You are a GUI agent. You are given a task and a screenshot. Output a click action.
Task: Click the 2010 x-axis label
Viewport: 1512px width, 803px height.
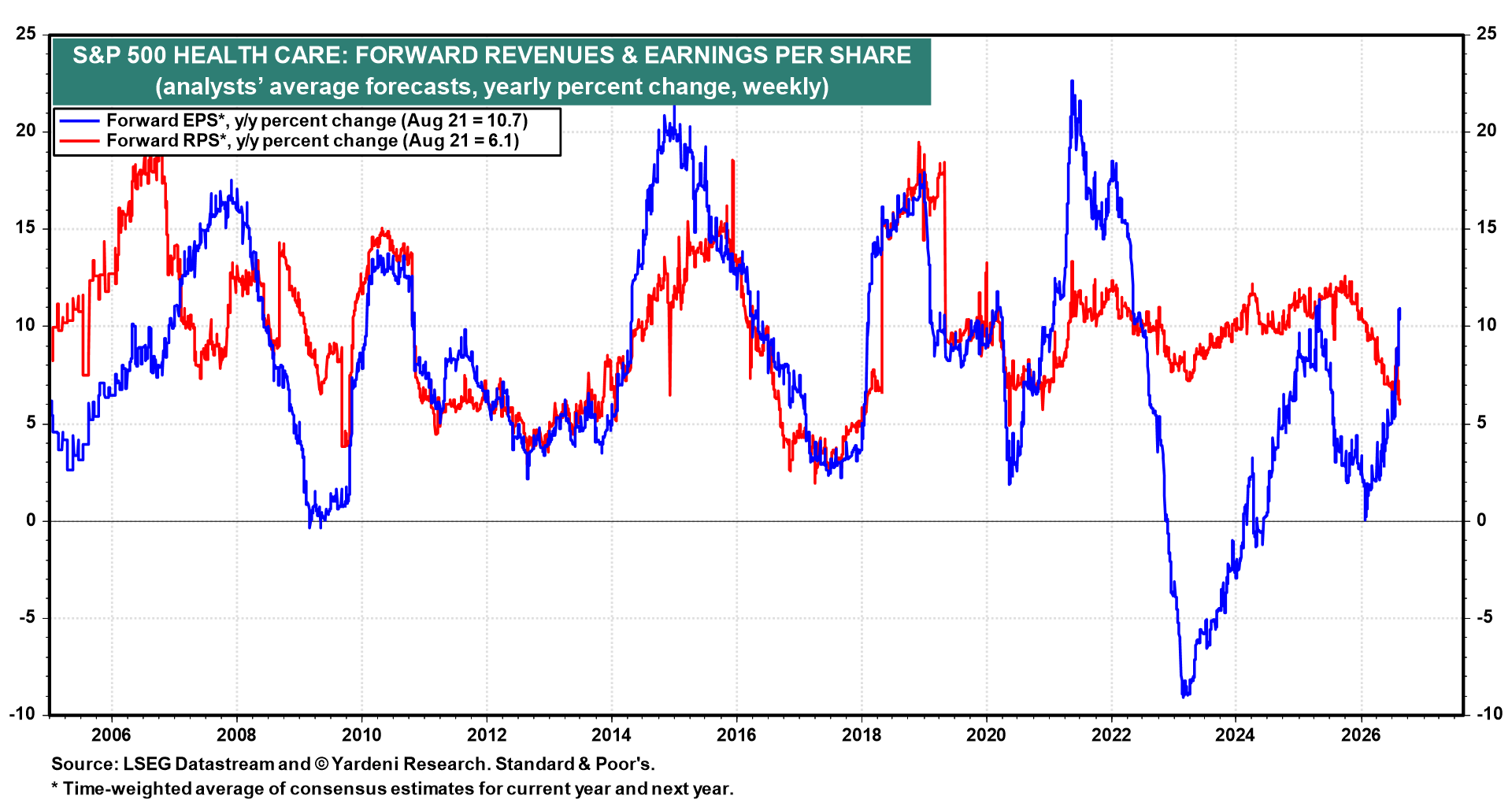tap(361, 735)
